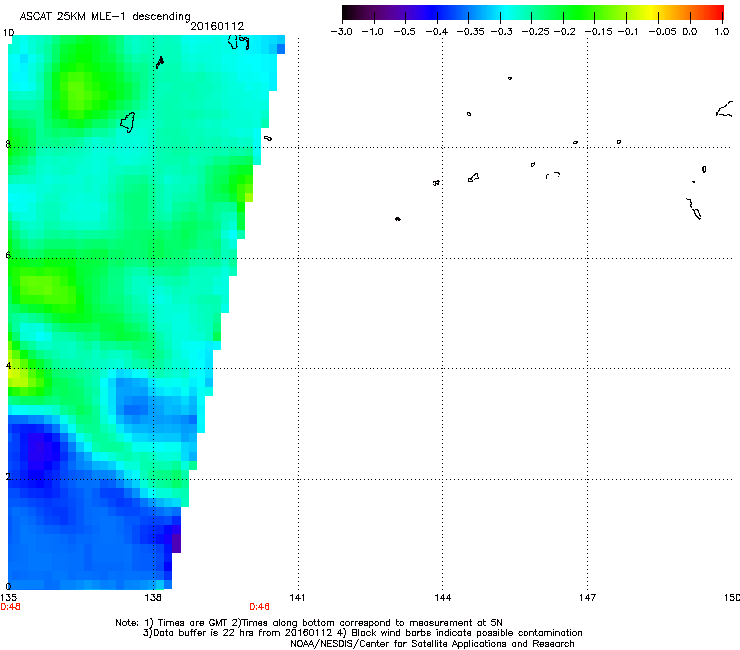Image resolution: width=740 pixels, height=650 pixels.
Task: Click longitude label 144 on the axis
Action: (443, 598)
